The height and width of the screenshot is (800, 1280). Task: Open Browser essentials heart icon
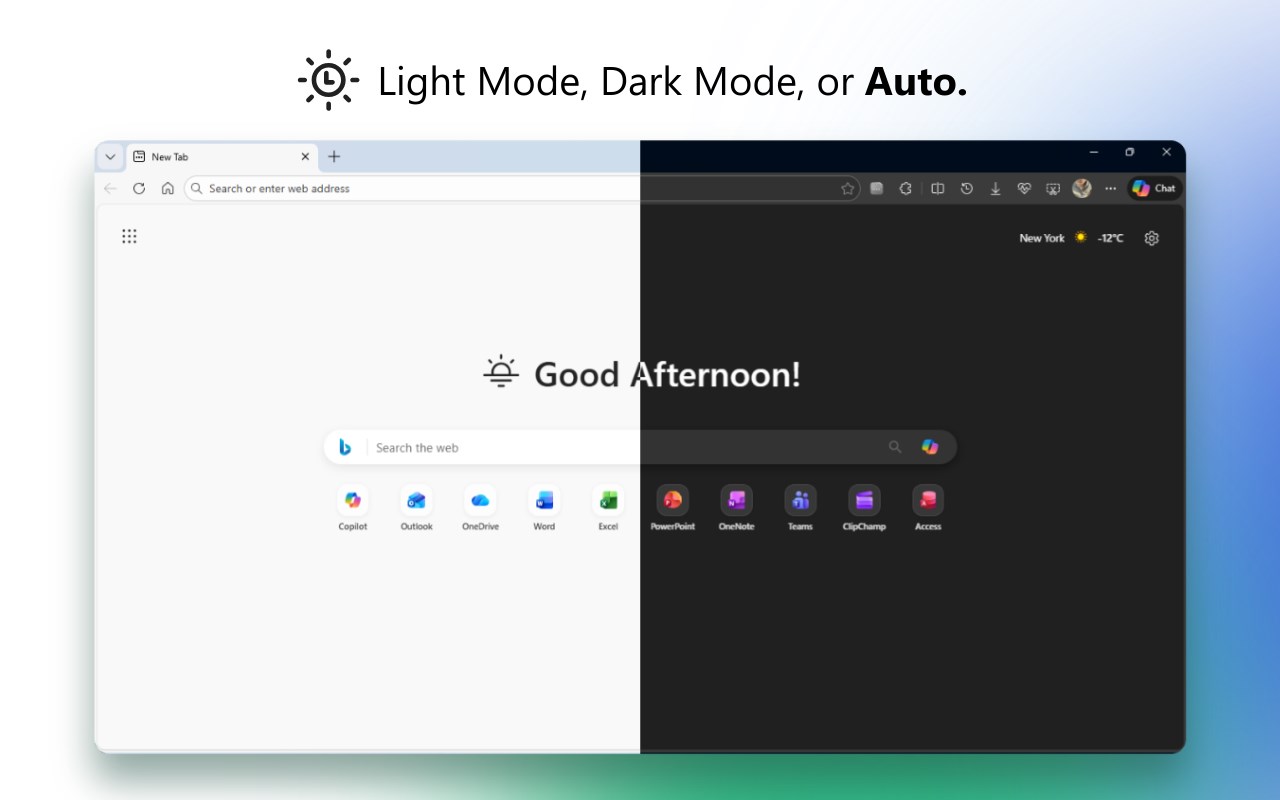[x=1024, y=188]
